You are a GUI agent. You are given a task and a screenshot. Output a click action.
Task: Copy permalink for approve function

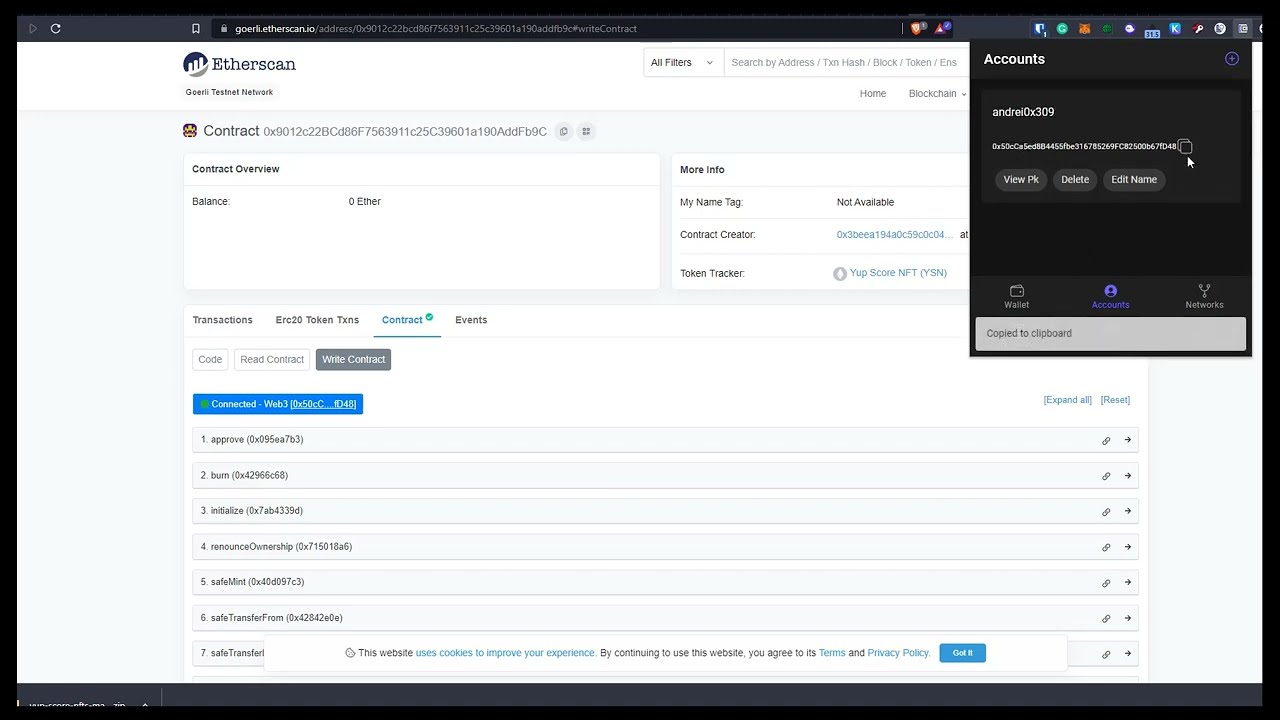pos(1106,440)
